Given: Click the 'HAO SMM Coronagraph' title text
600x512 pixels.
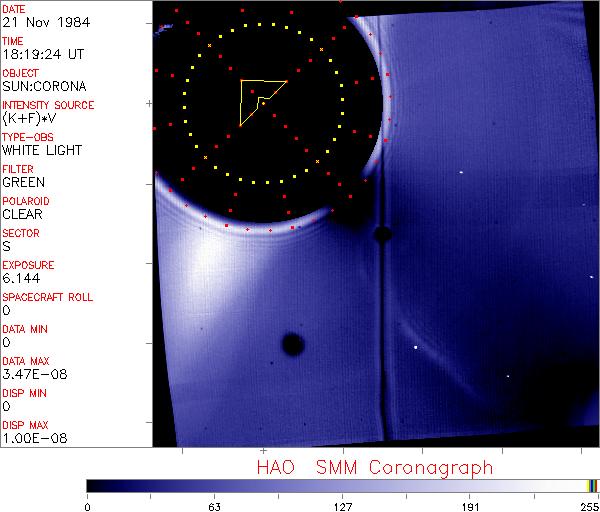Looking at the screenshot, I should click(x=374, y=467).
